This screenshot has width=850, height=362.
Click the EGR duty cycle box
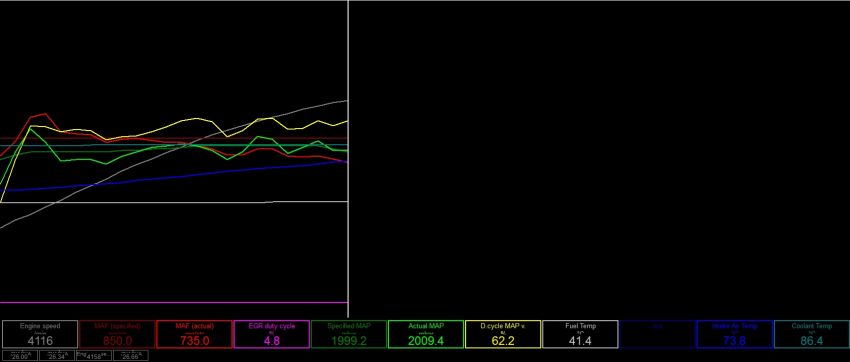click(x=272, y=334)
